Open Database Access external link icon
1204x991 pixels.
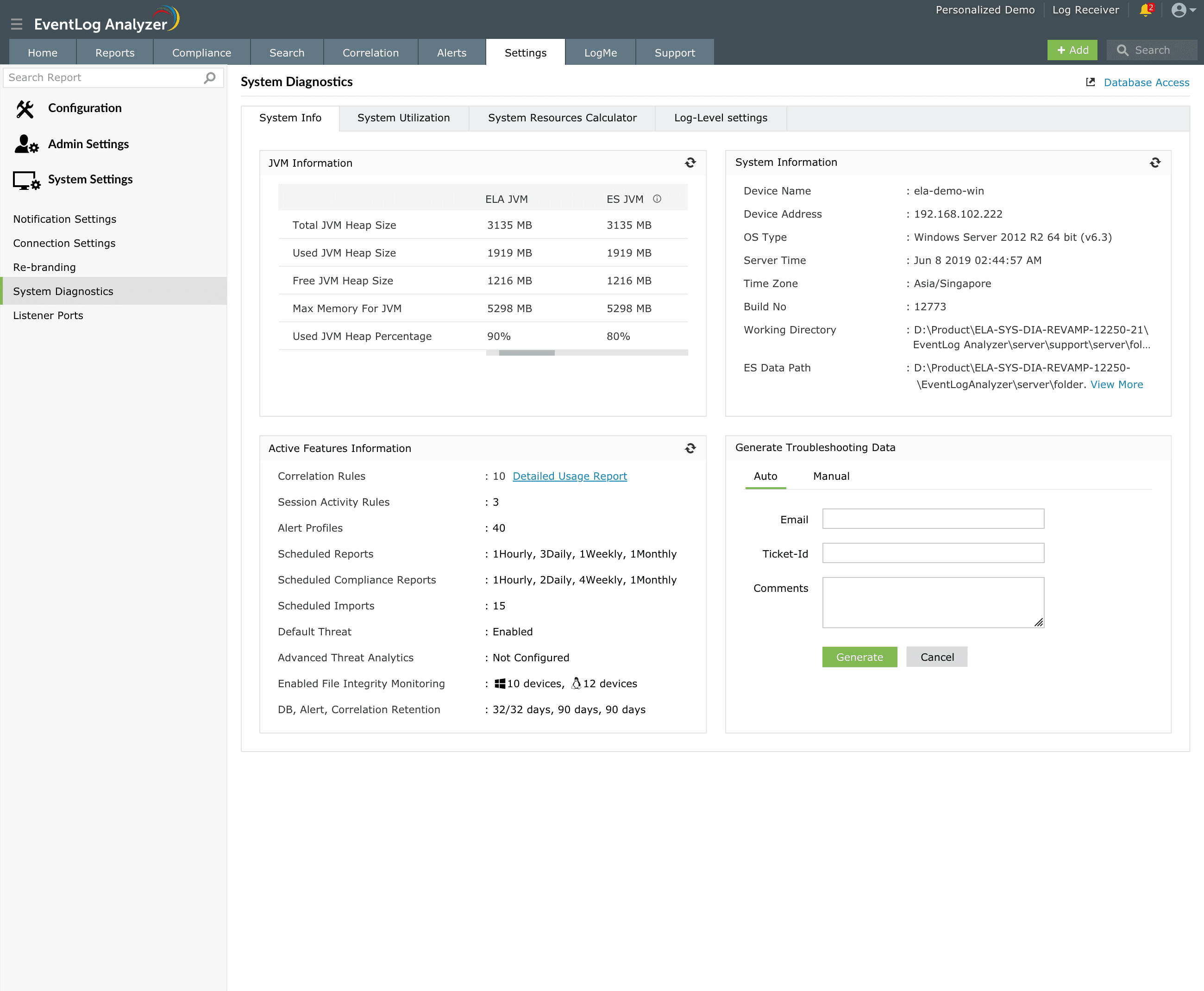1091,82
